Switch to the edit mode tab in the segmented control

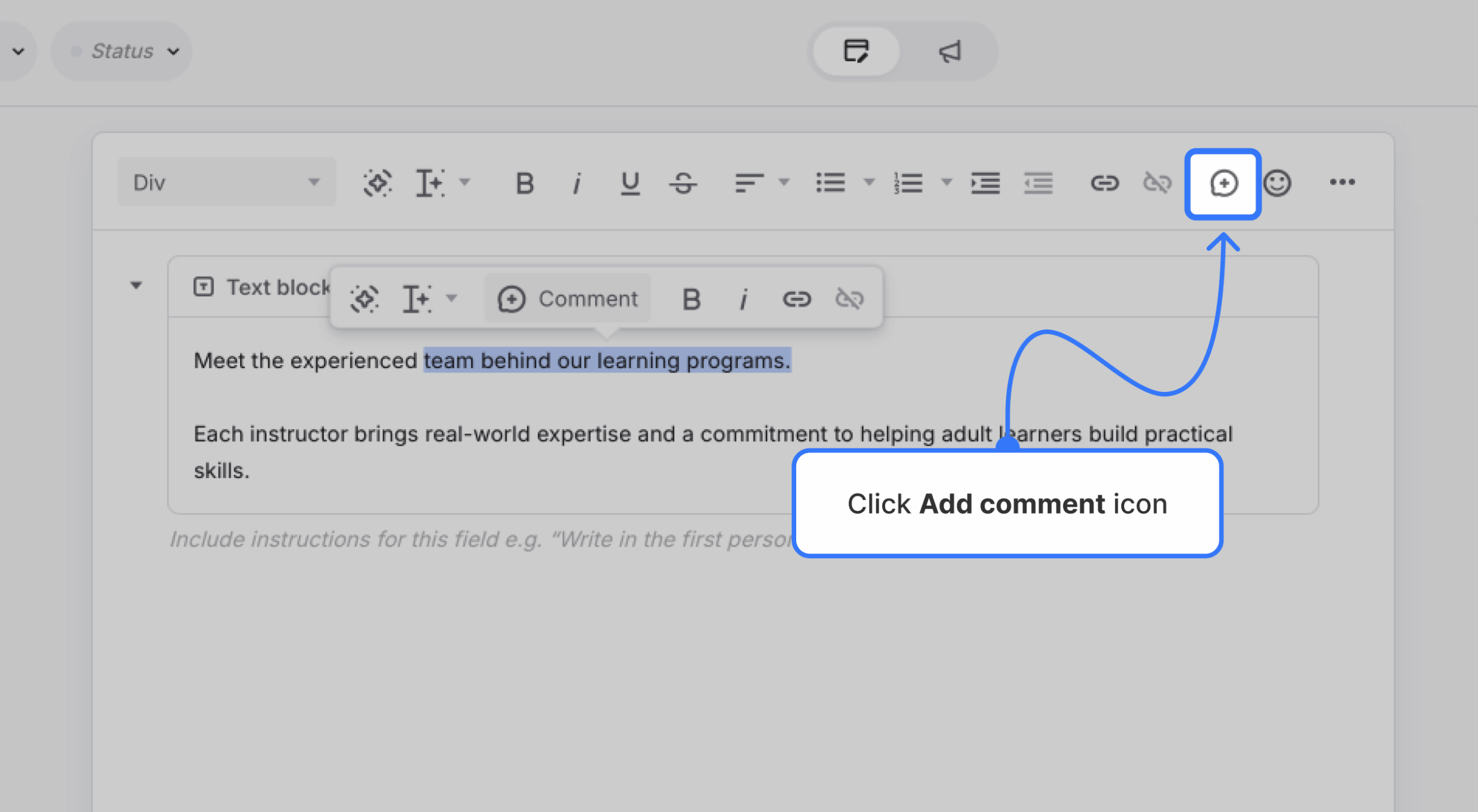pyautogui.click(x=856, y=51)
